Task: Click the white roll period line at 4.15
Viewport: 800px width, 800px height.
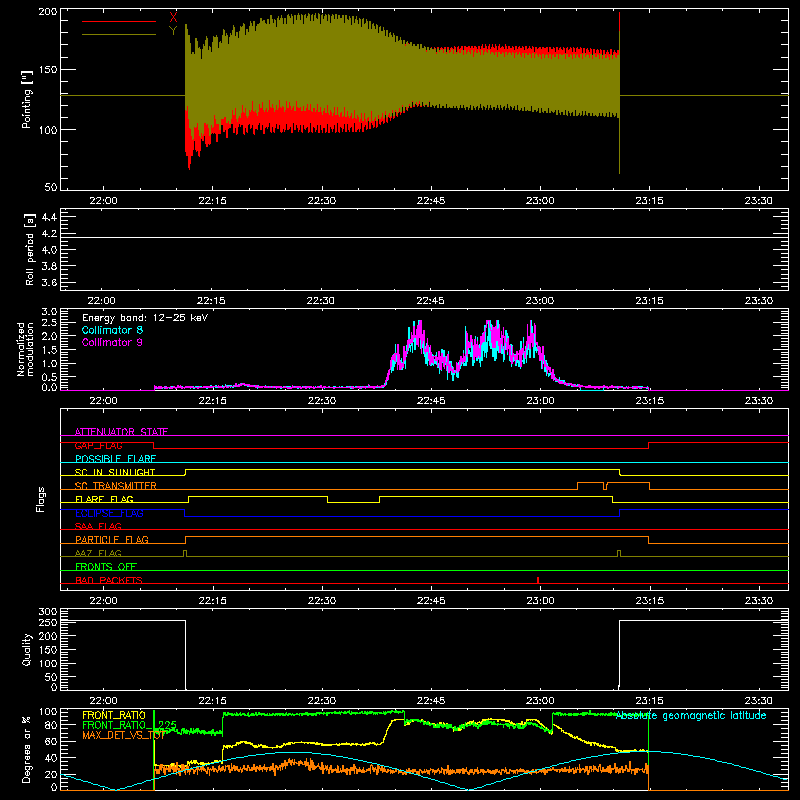Action: pos(424,238)
